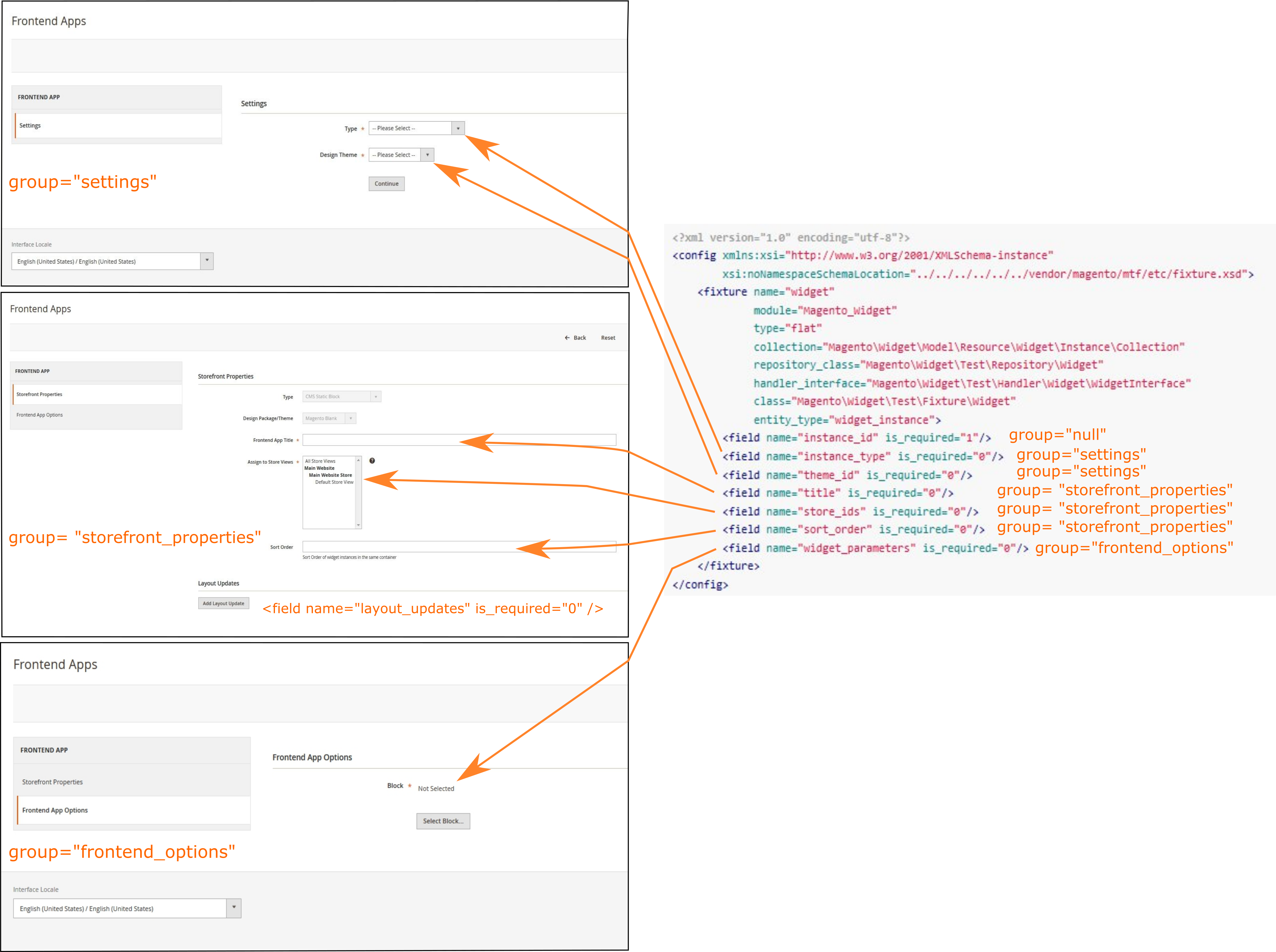Click the Add Layout Update button
The height and width of the screenshot is (952, 1276).
pos(224,603)
